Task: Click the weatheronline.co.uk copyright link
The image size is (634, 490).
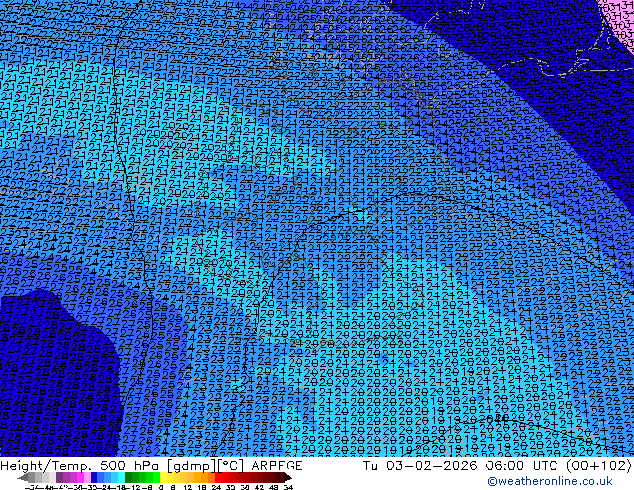Action: [x=550, y=481]
